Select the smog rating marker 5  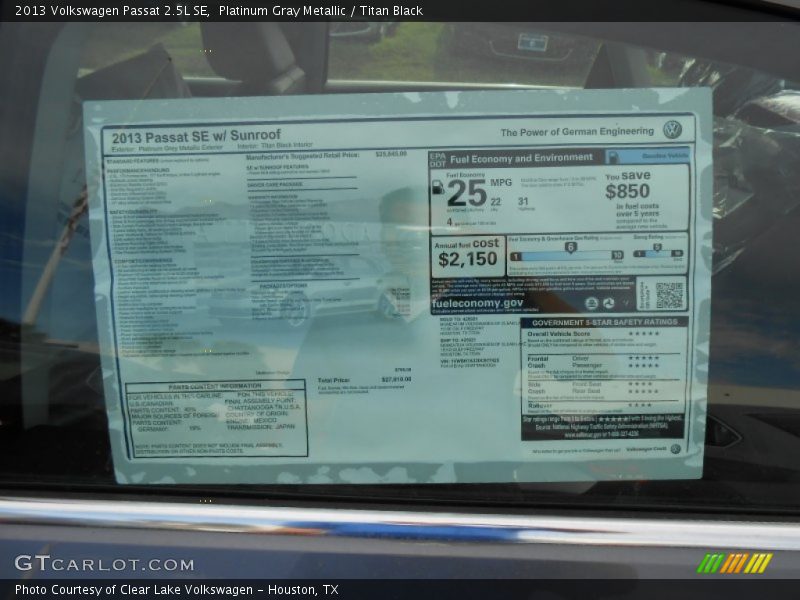pos(657,247)
